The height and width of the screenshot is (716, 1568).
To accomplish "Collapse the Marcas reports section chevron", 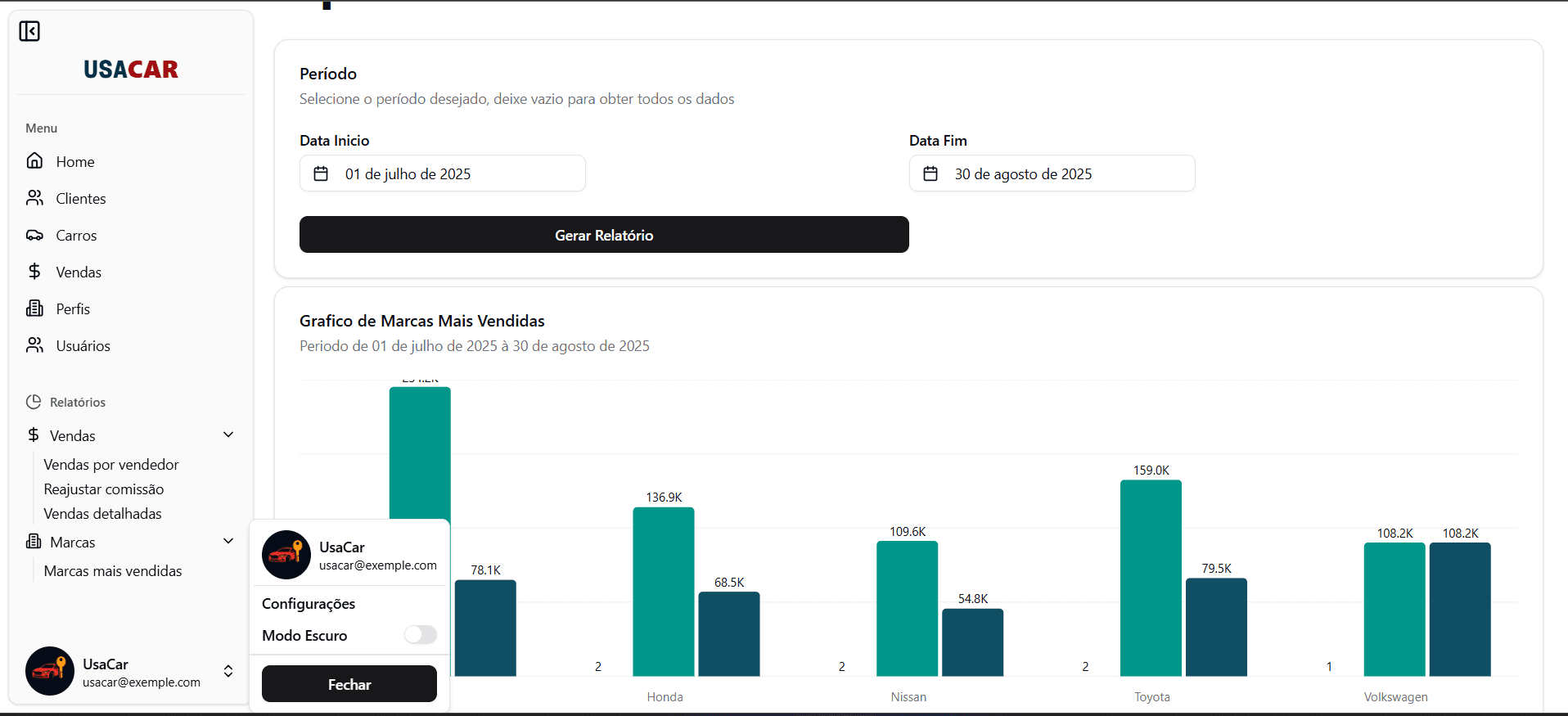I will [x=228, y=541].
